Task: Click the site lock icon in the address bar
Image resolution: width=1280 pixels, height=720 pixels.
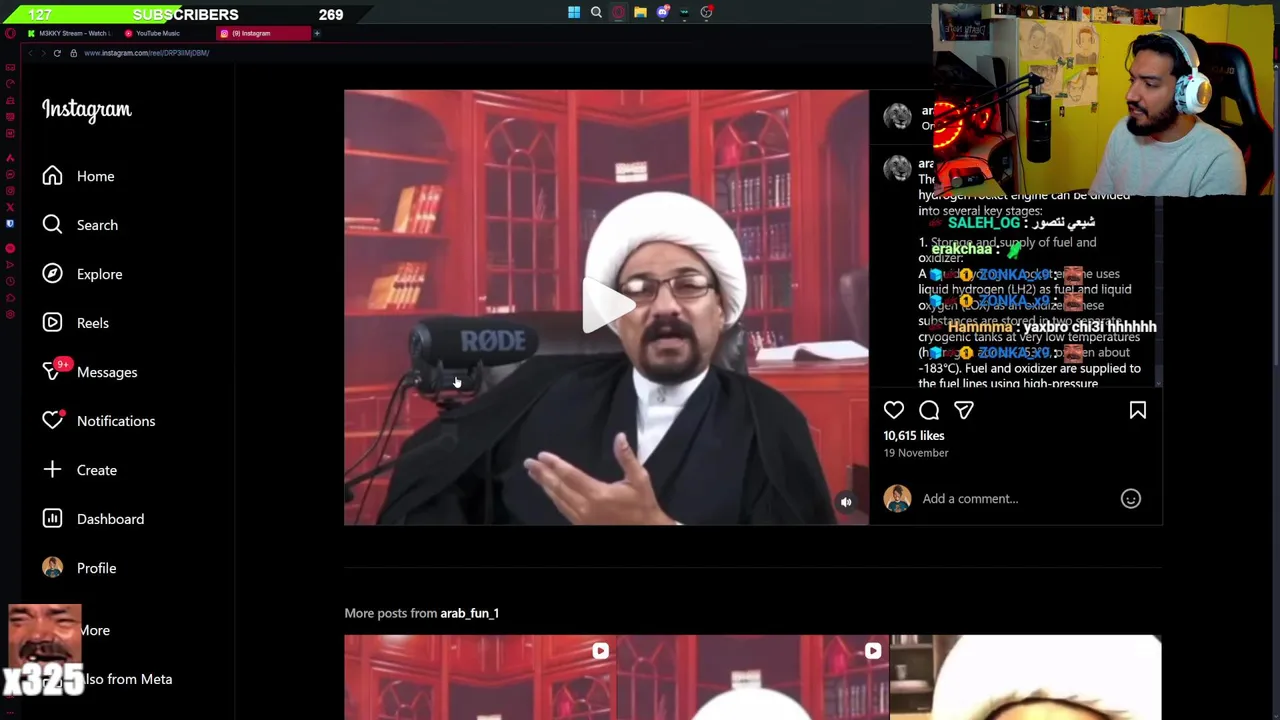Action: point(73,53)
